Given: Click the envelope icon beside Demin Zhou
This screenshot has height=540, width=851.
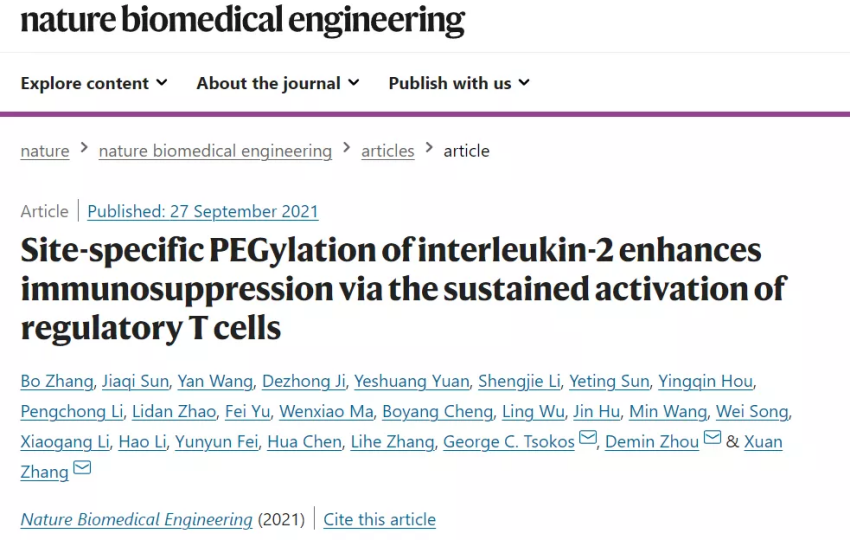Looking at the screenshot, I should tap(712, 437).
